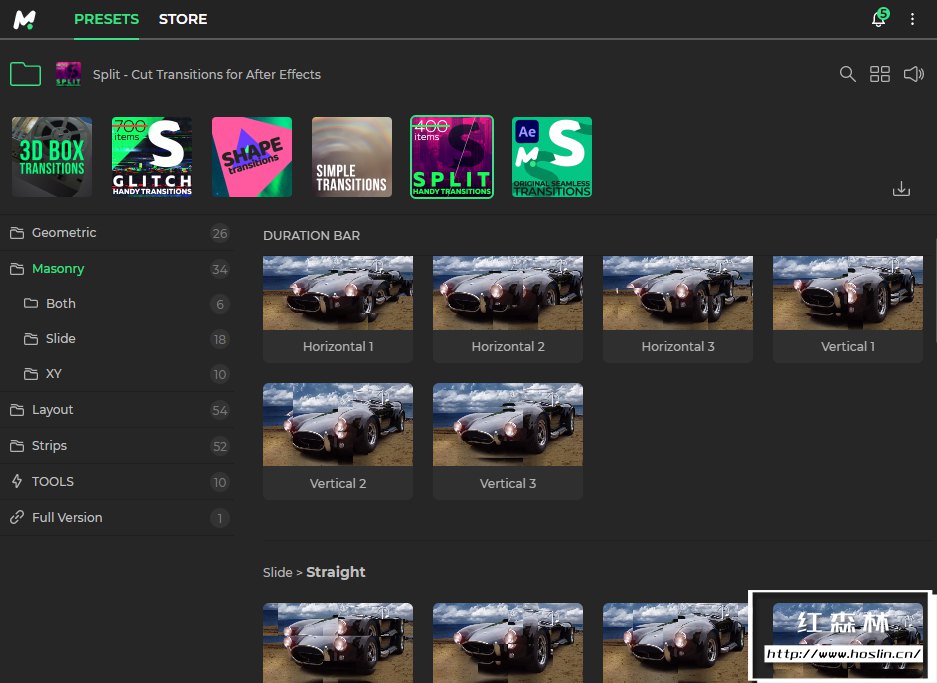937x683 pixels.
Task: Click the green folder icon
Action: [x=26, y=75]
